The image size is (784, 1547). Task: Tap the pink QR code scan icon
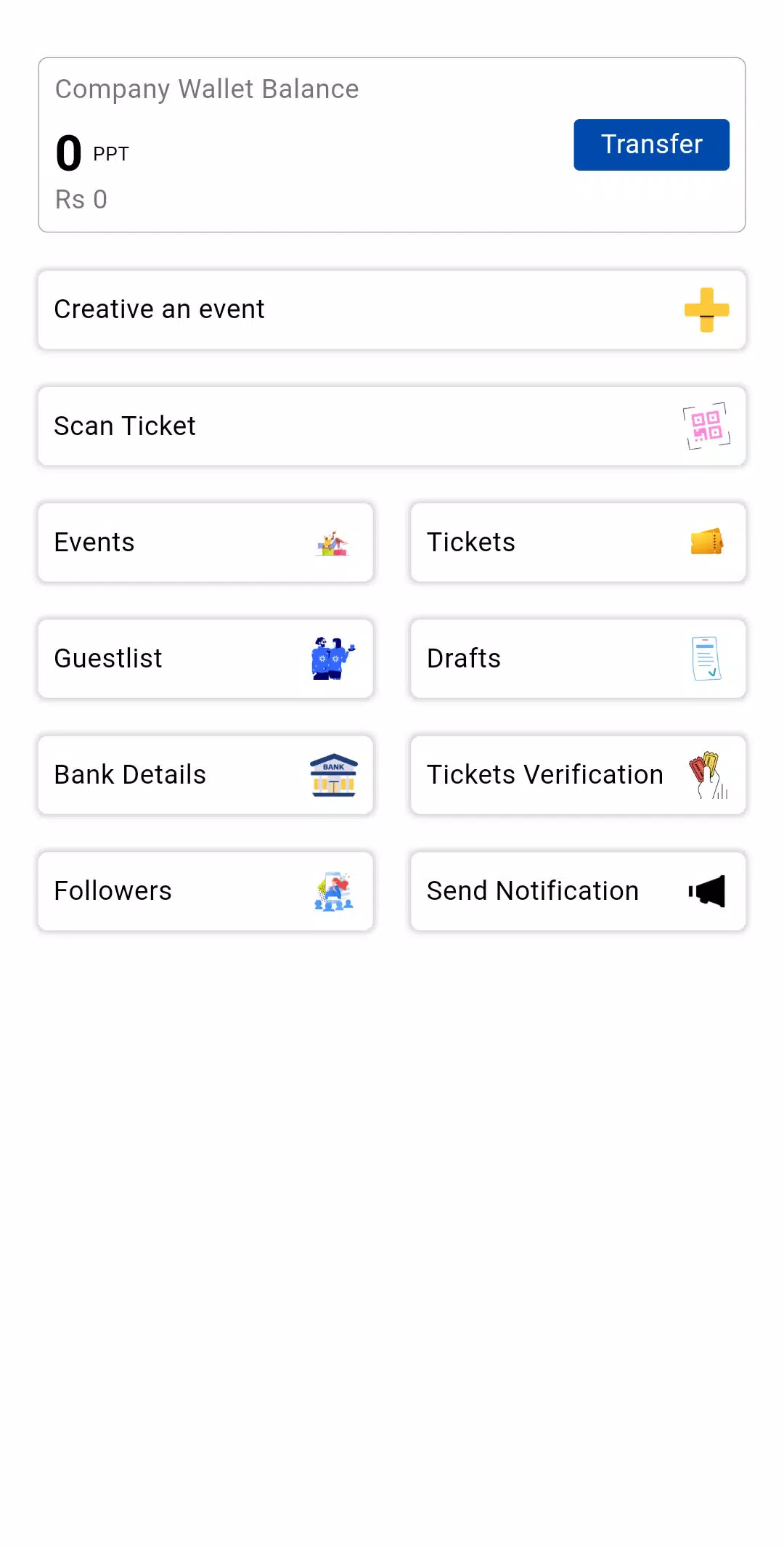706,426
